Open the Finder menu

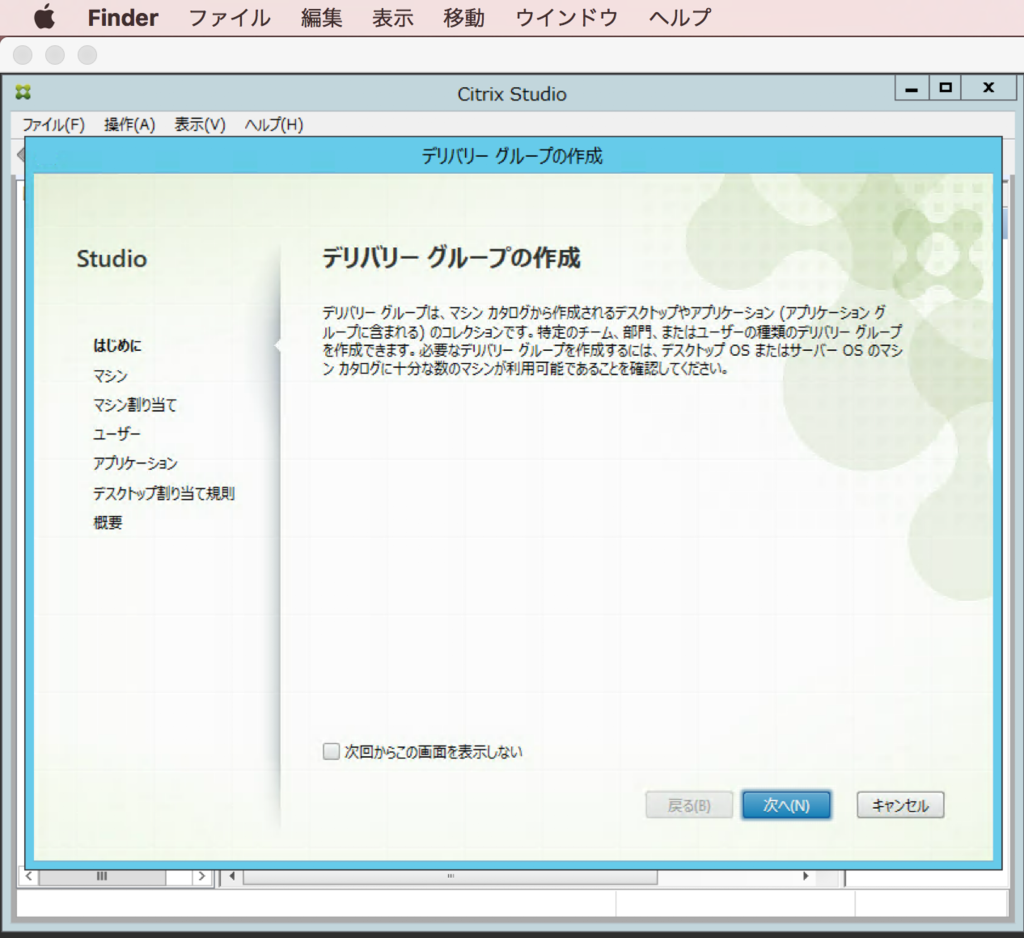click(123, 18)
